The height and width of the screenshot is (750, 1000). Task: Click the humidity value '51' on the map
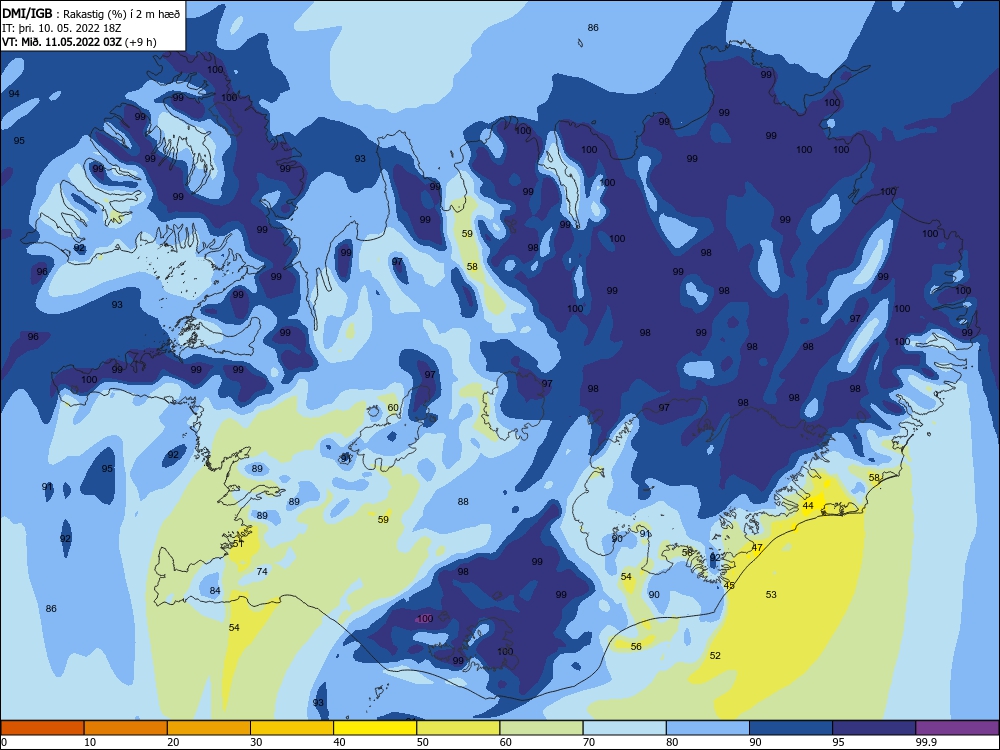click(238, 543)
